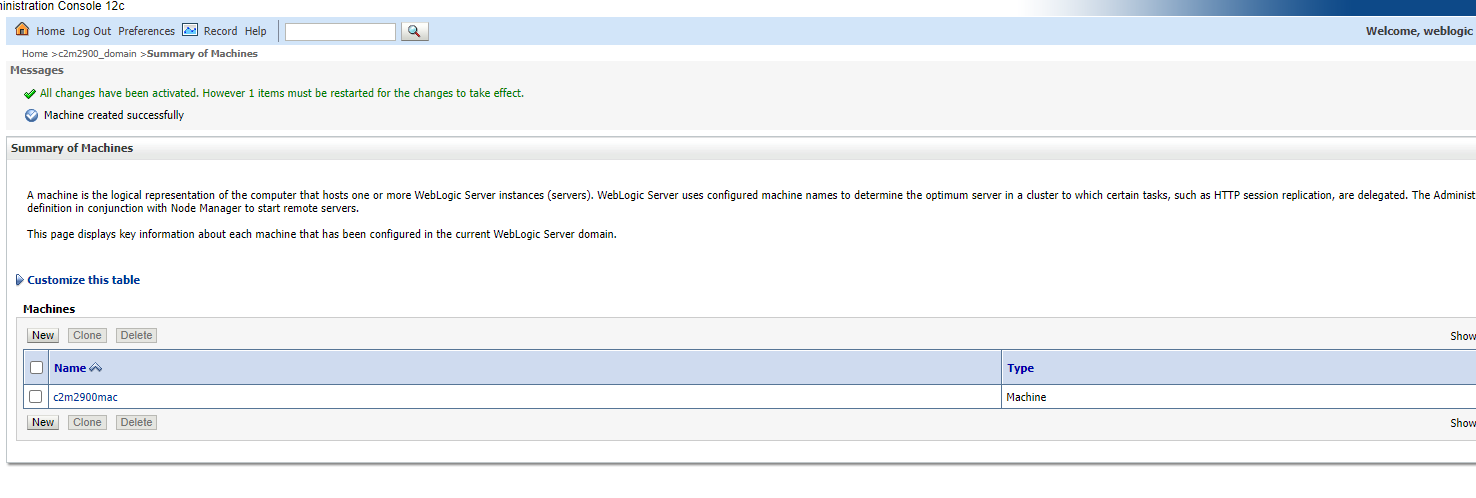Click the blue Machine created status icon
The height and width of the screenshot is (498, 1476).
coord(31,115)
